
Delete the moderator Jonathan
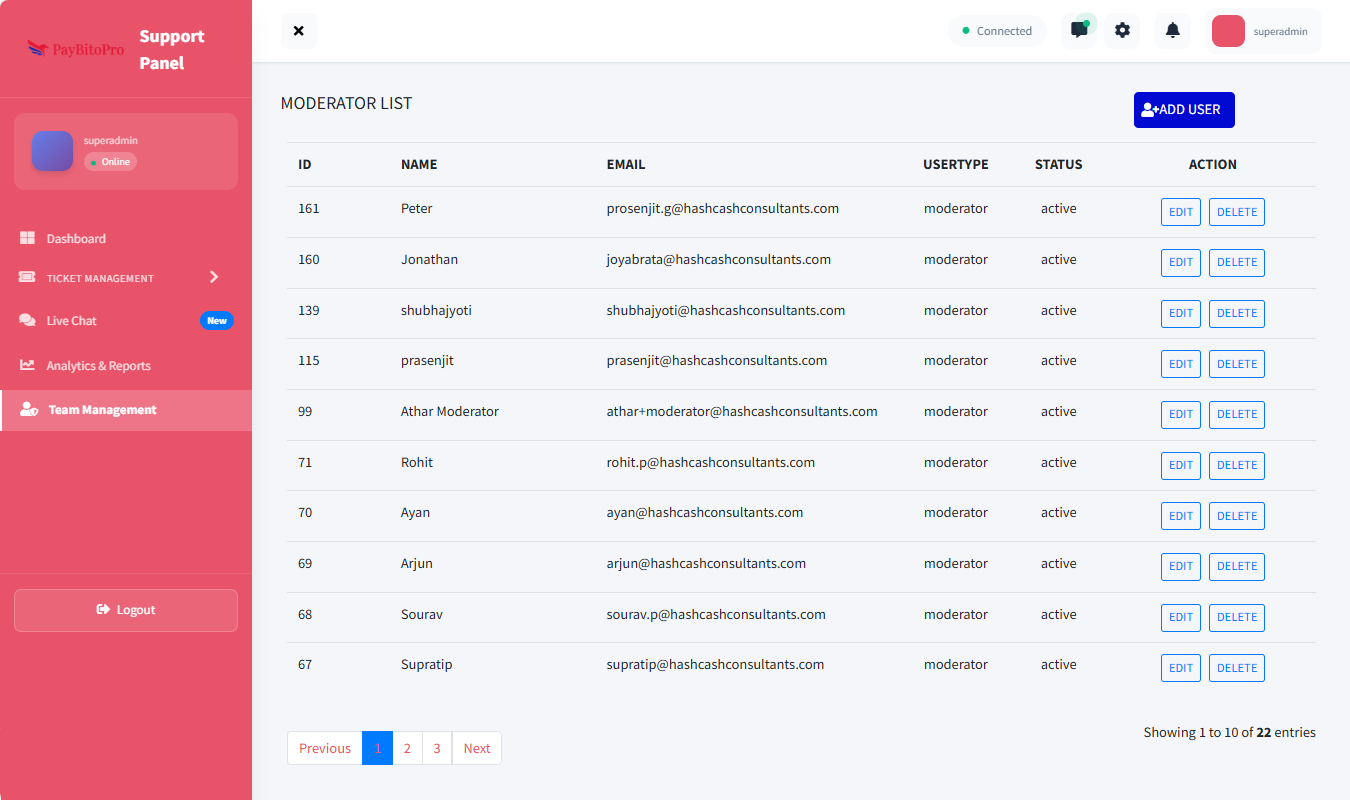(1236, 263)
